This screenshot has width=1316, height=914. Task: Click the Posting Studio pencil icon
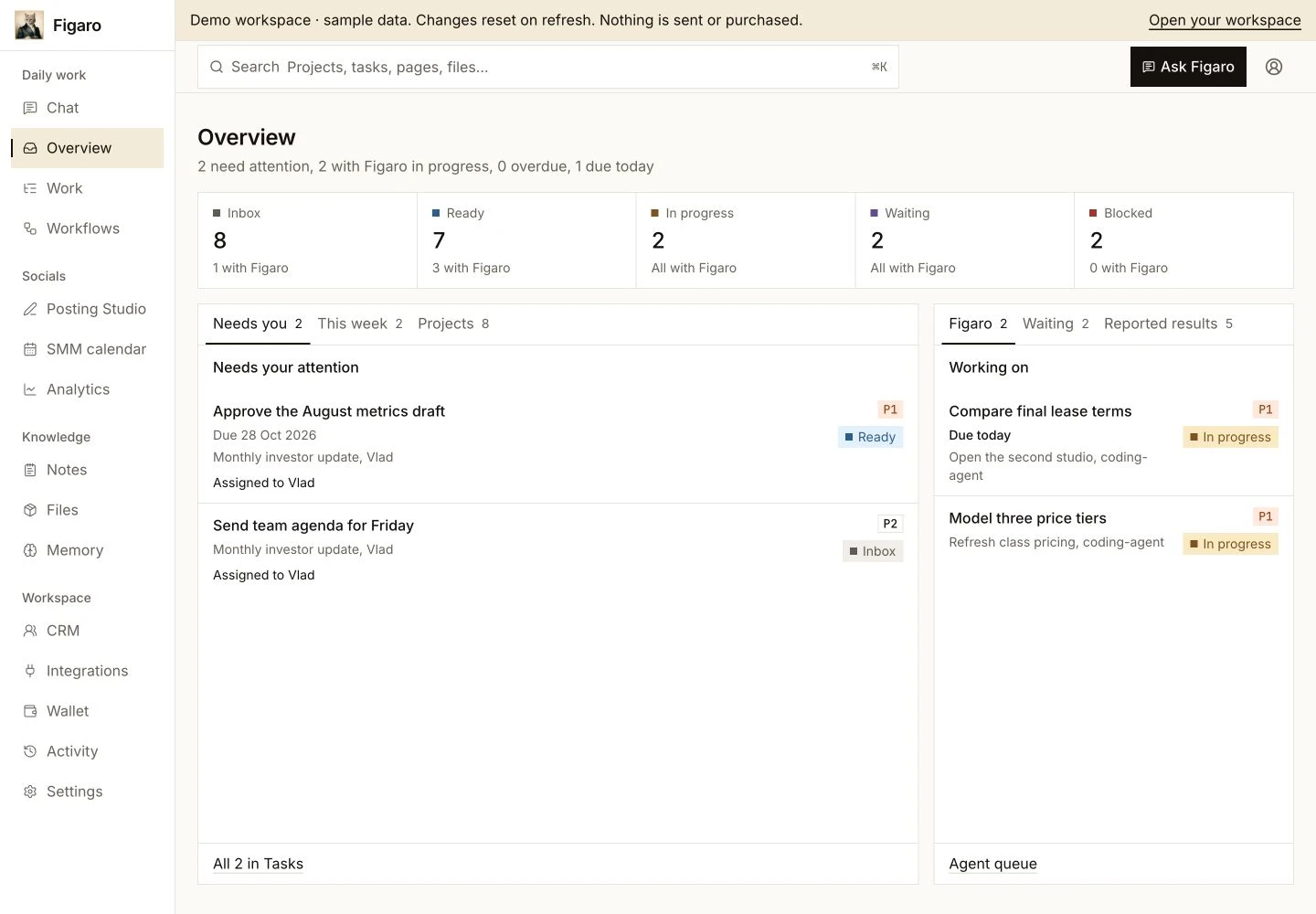pyautogui.click(x=30, y=309)
